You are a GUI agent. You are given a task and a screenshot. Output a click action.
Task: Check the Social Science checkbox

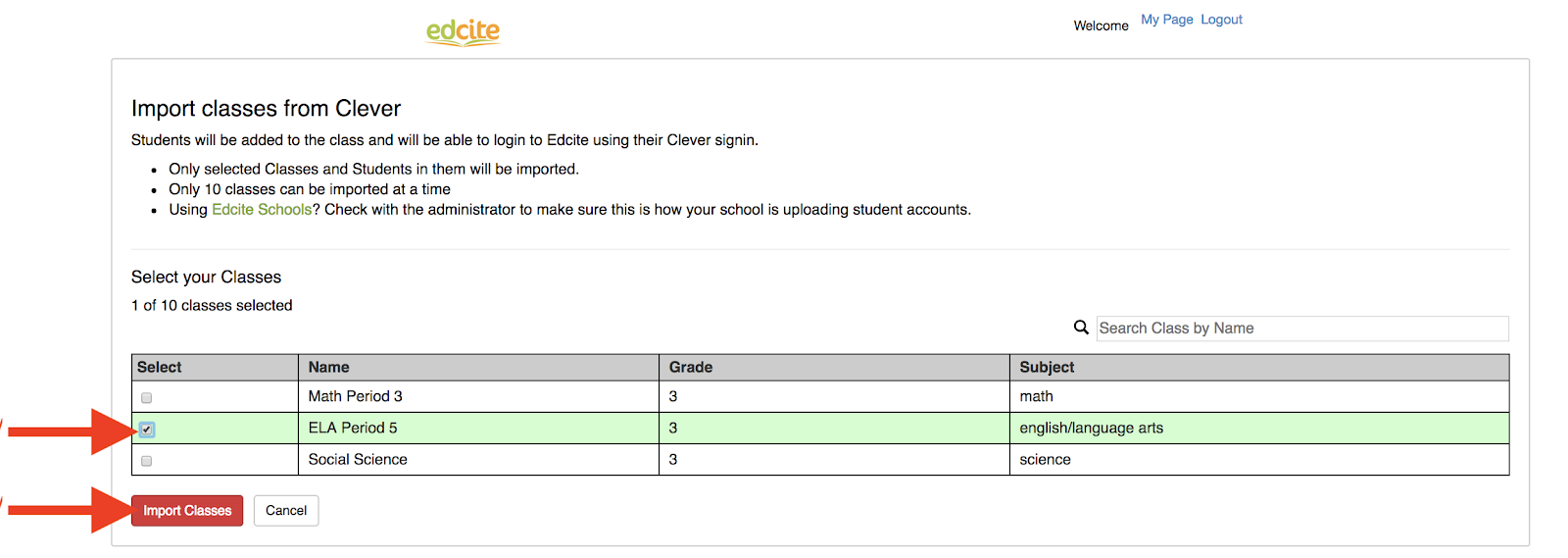147,461
